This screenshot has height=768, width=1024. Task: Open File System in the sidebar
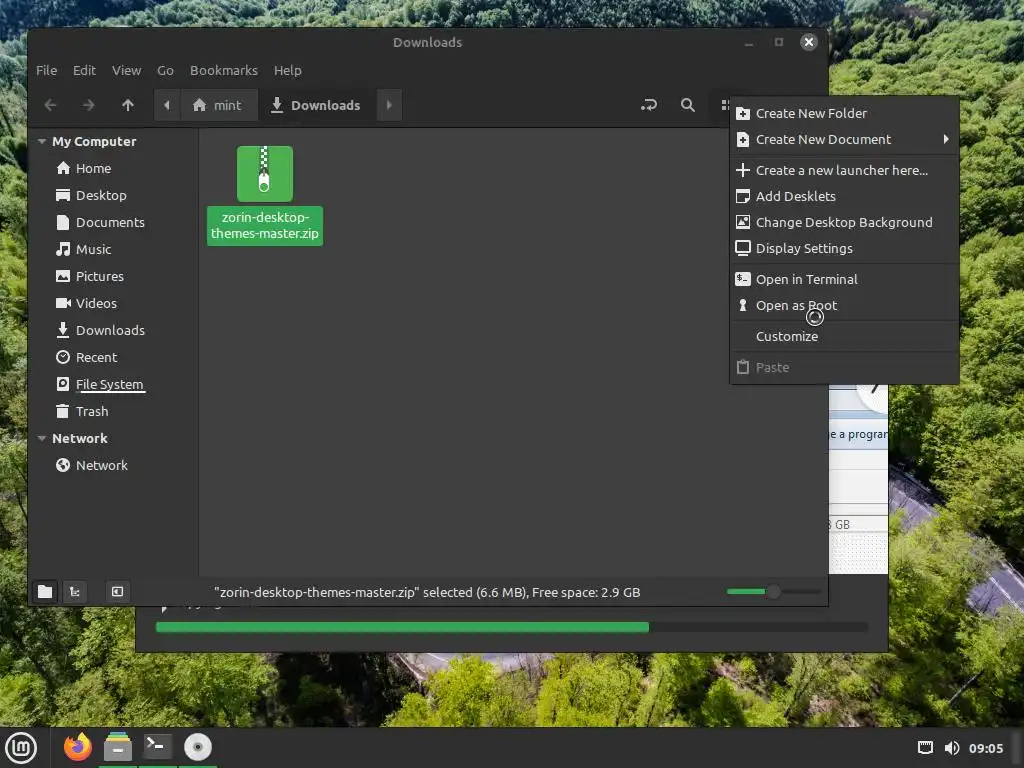pos(109,385)
